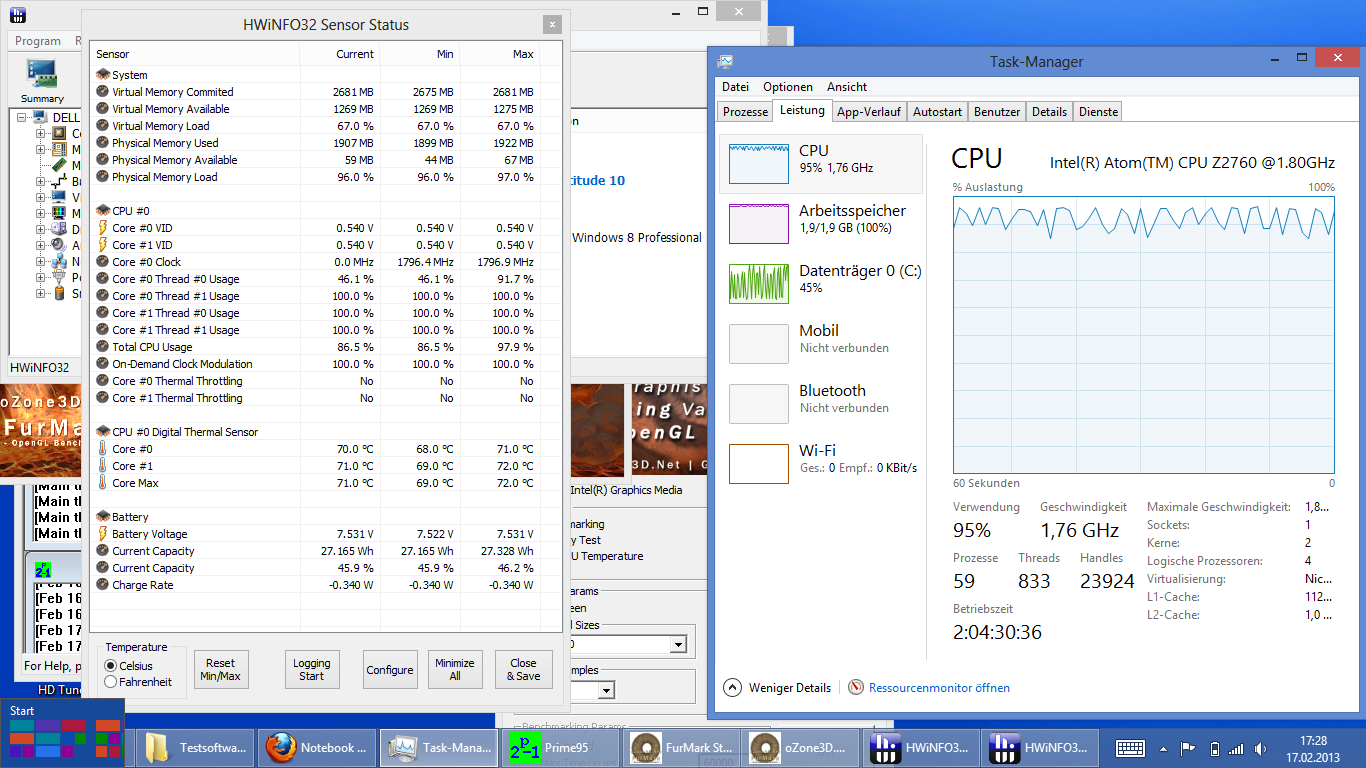Expand the network node in HWiNFO32 tree
This screenshot has width=1366, height=768.
click(41, 261)
